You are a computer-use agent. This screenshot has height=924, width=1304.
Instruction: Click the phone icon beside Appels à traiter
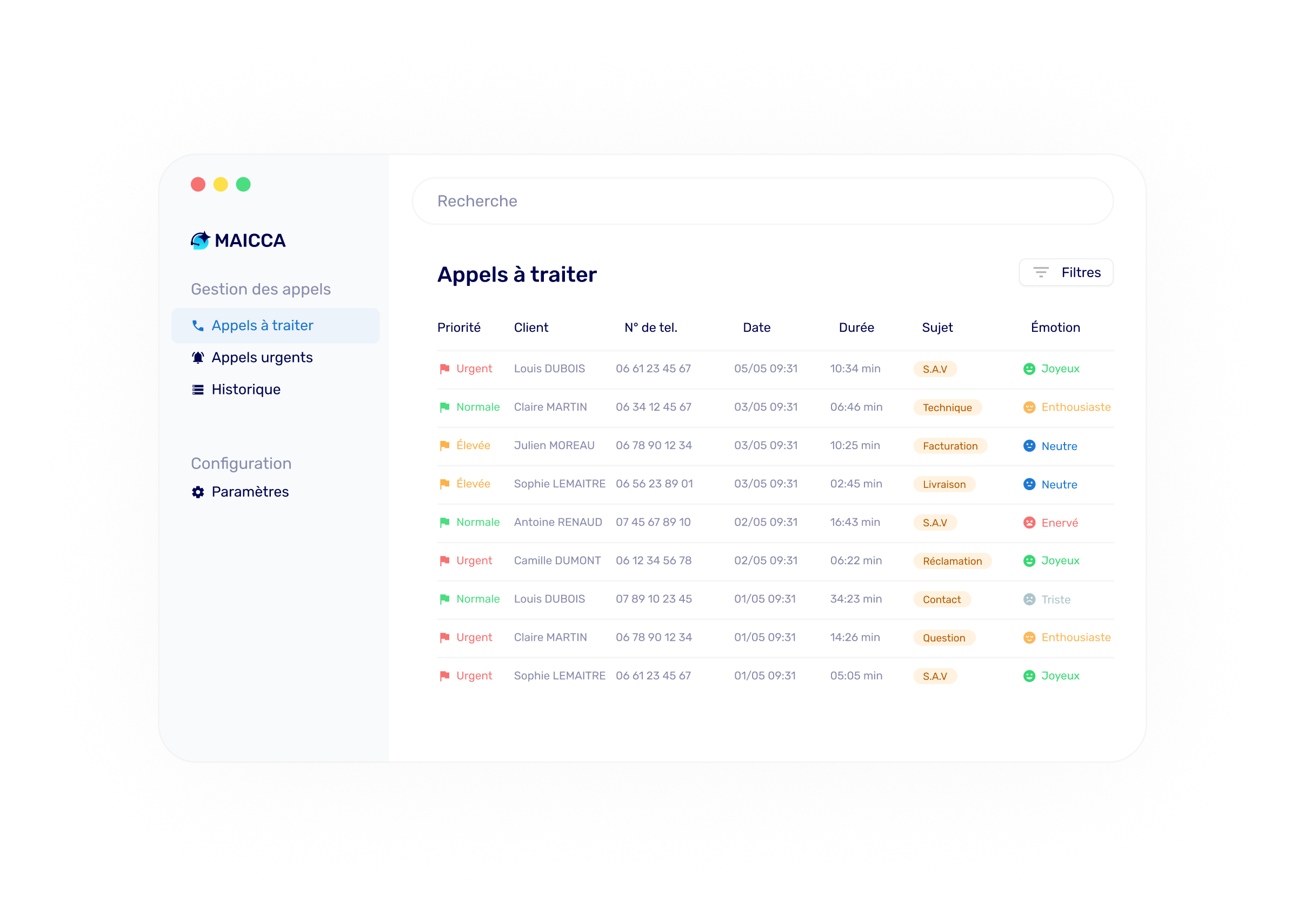pos(198,326)
